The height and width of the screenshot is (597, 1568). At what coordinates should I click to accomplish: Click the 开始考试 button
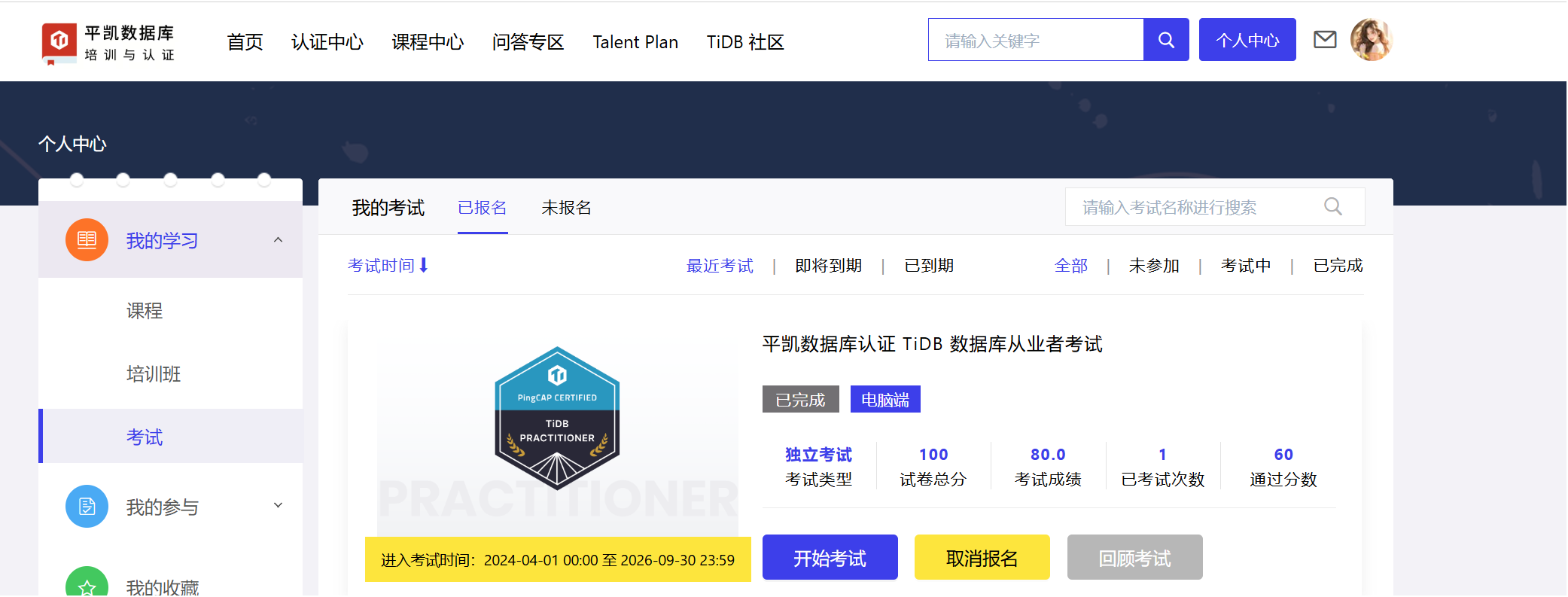(830, 557)
